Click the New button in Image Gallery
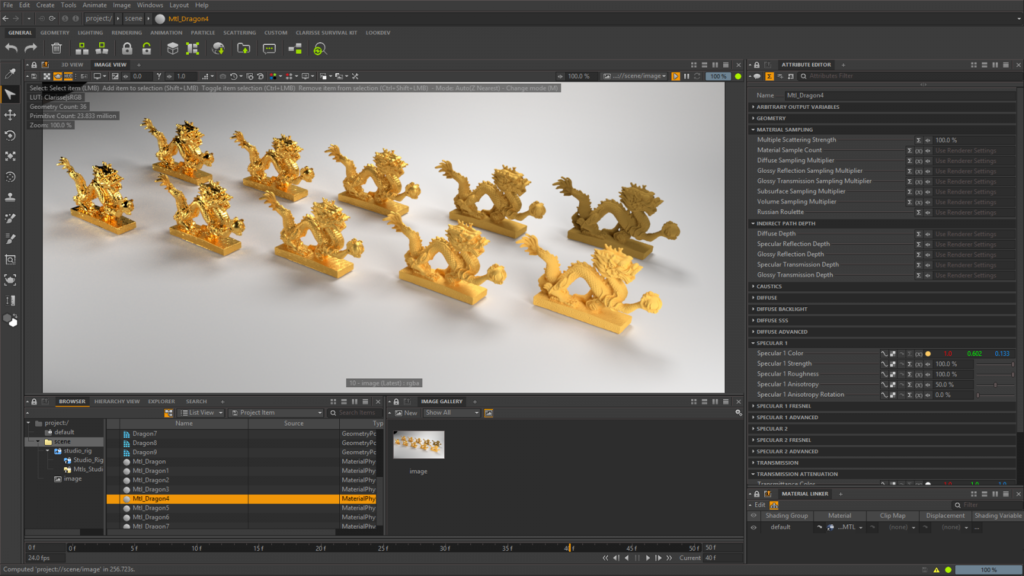 point(406,413)
